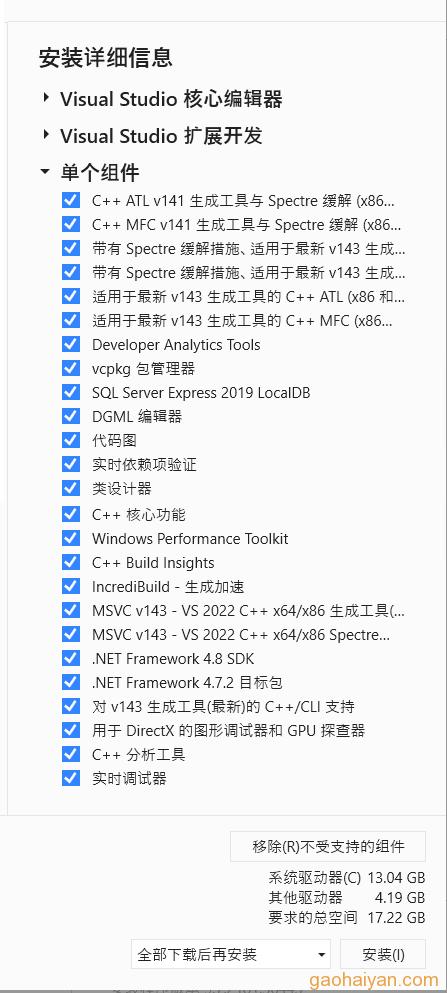The image size is (447, 993).
Task: Uncheck C++ MFC v141 Spectre component
Action: point(71,224)
